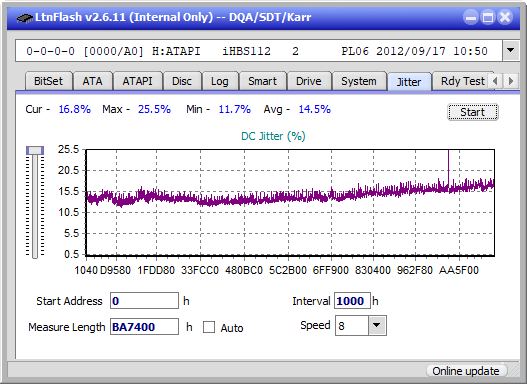Click the Interval input field

[x=352, y=300]
